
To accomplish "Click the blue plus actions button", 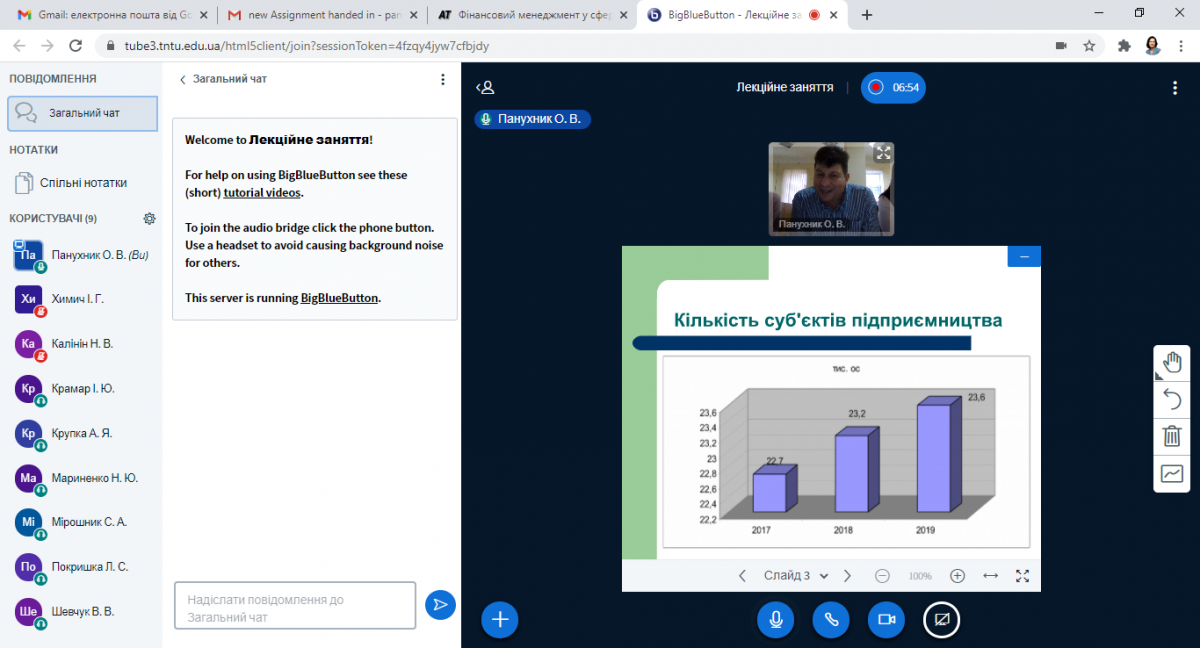I will (499, 620).
